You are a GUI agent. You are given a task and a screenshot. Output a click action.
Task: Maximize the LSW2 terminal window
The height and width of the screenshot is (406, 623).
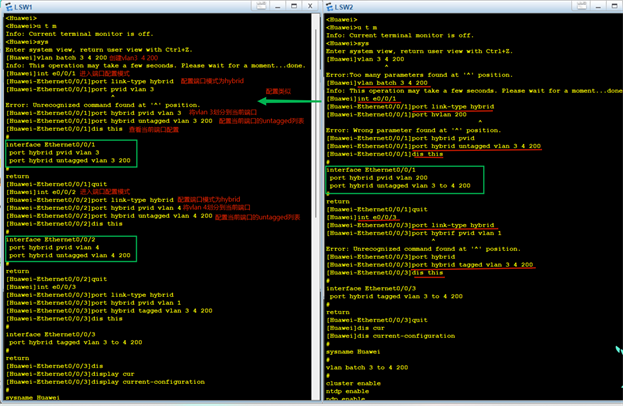[612, 5]
